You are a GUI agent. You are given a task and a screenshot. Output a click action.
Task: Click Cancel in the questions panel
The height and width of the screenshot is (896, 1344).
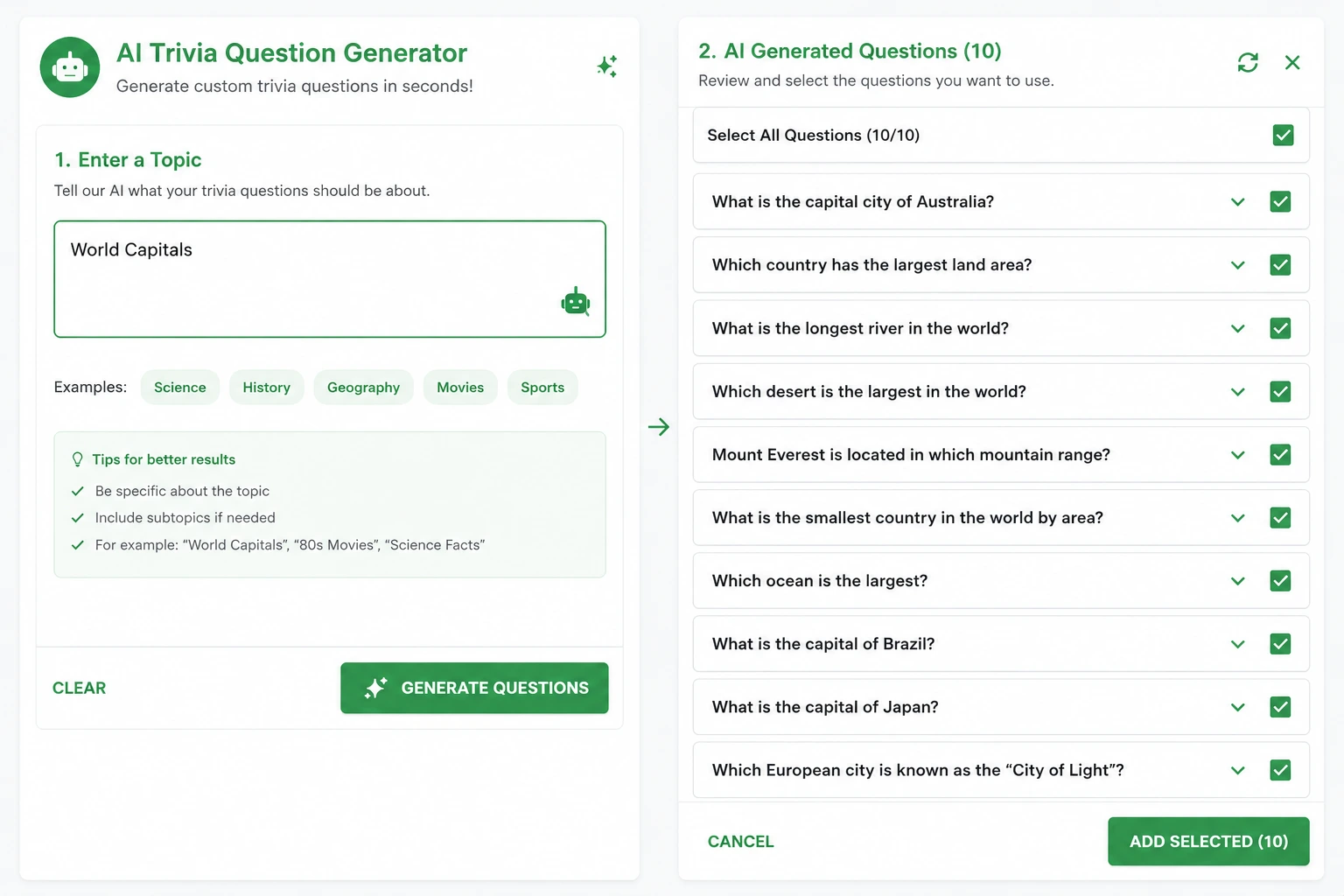click(740, 842)
